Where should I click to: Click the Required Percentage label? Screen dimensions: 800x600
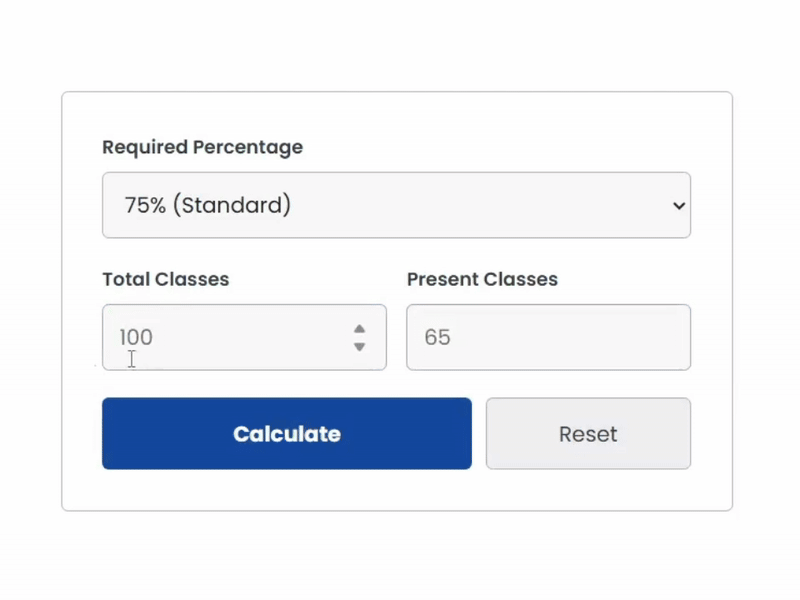202,147
